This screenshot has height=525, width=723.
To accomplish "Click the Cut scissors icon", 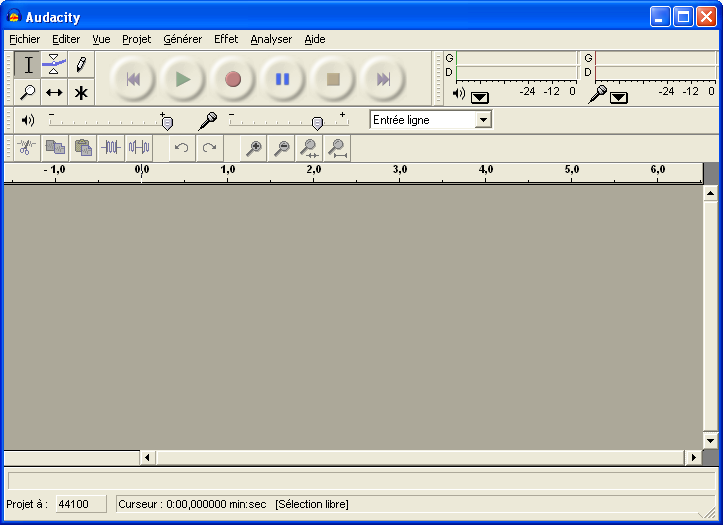I will [27, 148].
